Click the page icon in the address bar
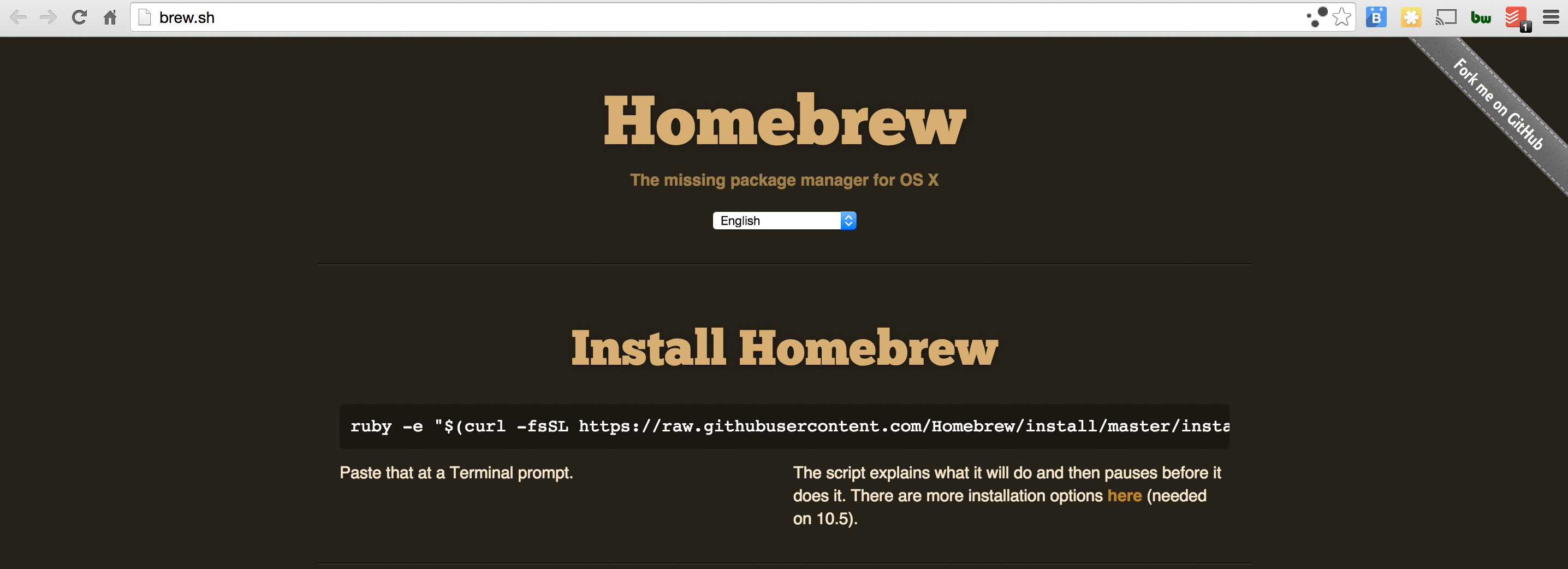Viewport: 1568px width, 569px height. click(x=145, y=17)
